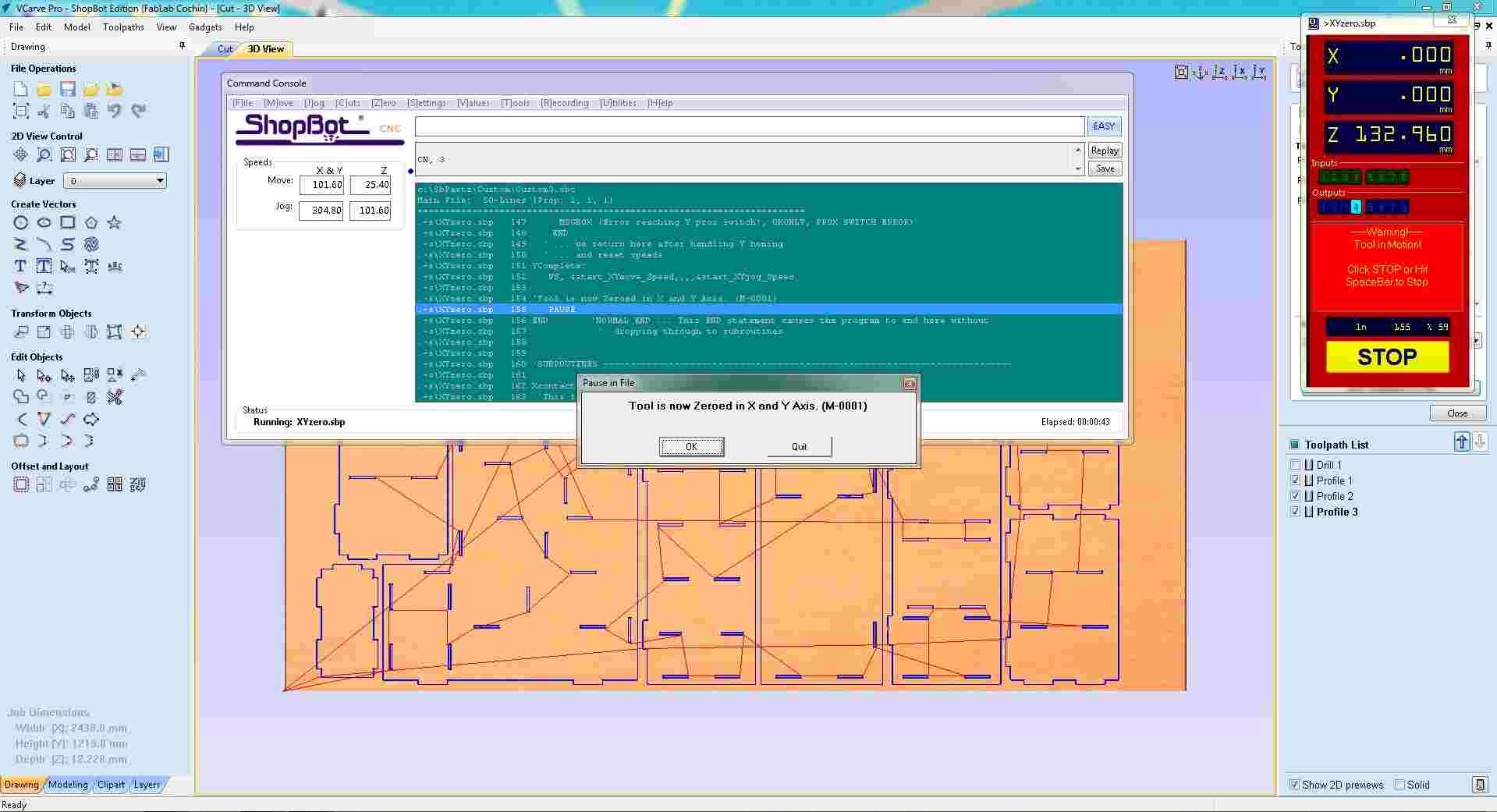Click the Zero Z axis icon in the toolbar
Image resolution: width=1497 pixels, height=812 pixels.
pos(1219,73)
